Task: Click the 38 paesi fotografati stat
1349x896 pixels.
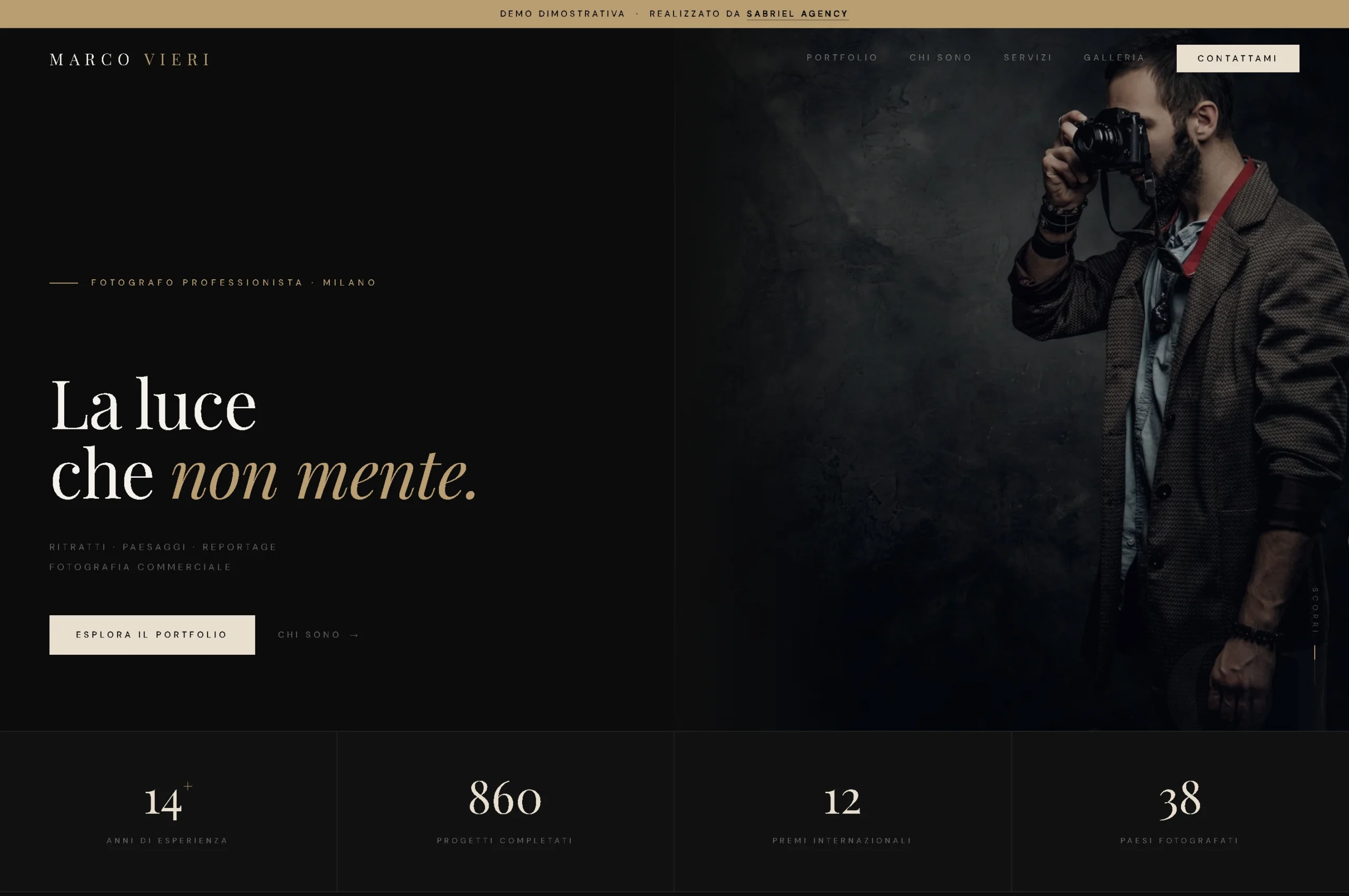Action: coord(1180,811)
